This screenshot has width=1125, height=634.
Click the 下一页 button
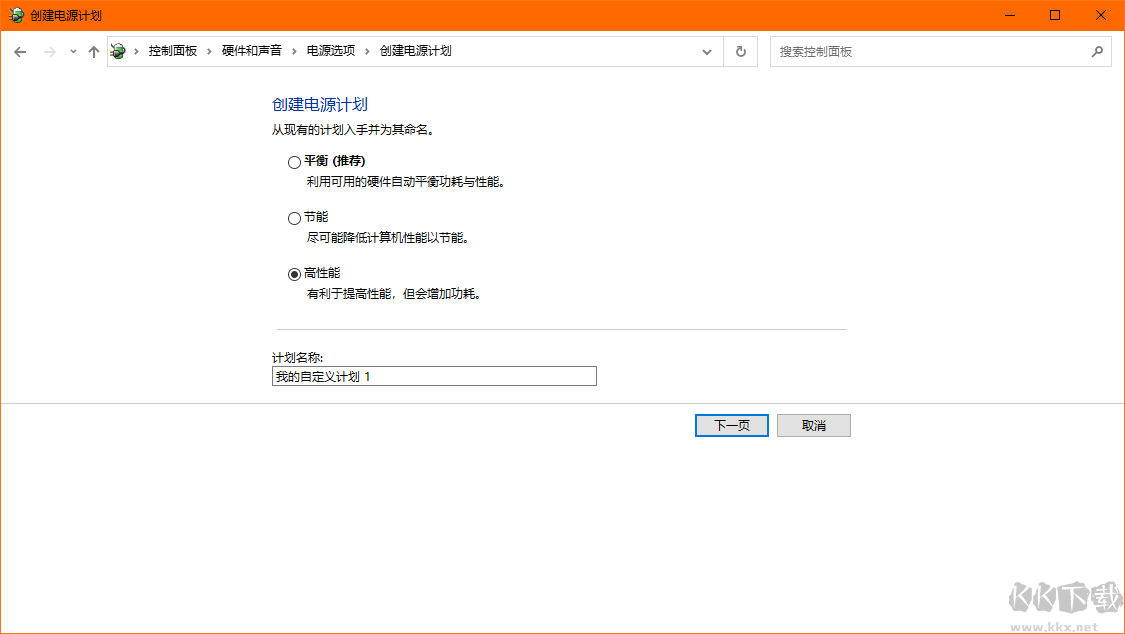click(731, 425)
